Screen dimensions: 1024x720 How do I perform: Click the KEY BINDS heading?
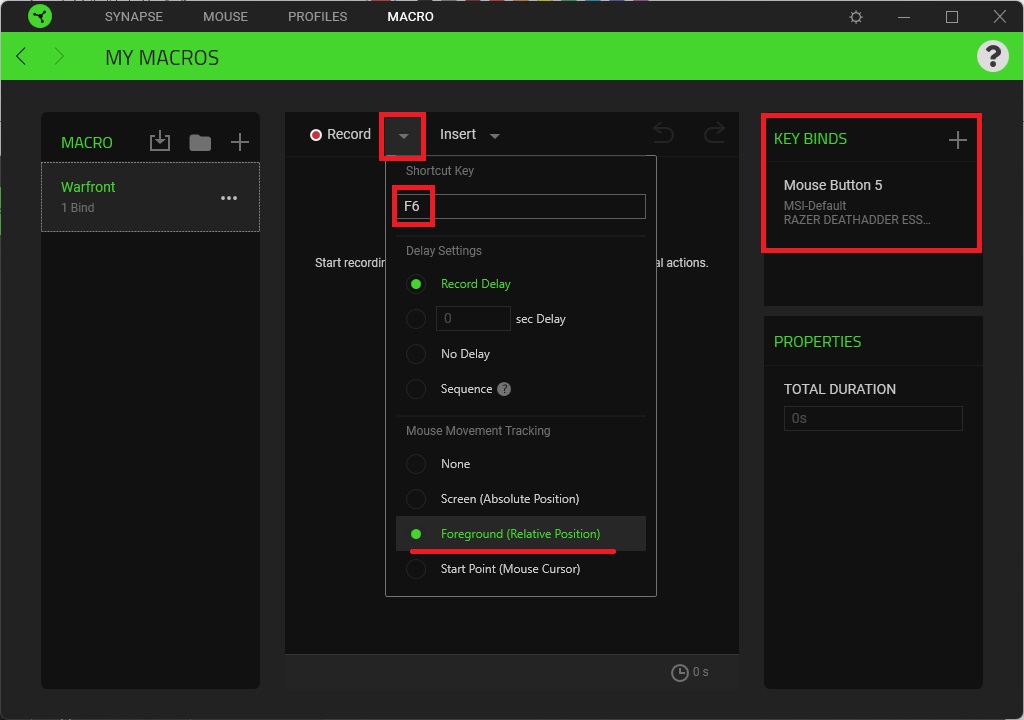point(810,139)
